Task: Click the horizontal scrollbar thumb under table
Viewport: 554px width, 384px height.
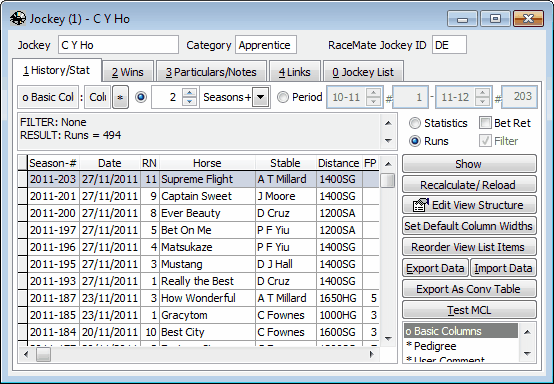Action: click(x=43, y=354)
